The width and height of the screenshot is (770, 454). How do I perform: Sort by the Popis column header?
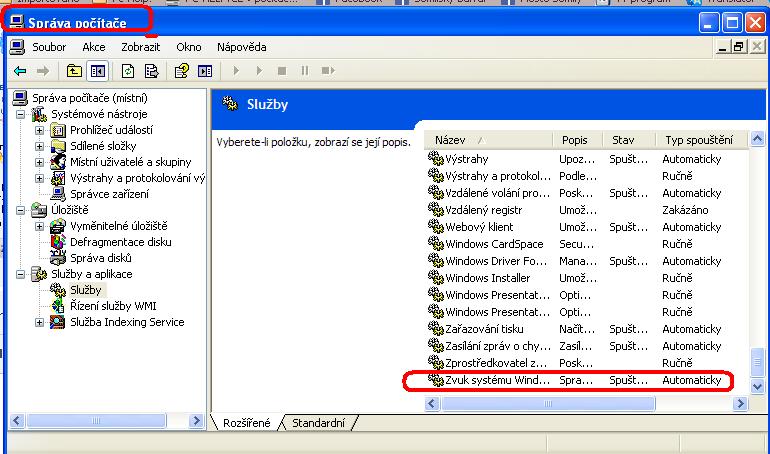[578, 140]
